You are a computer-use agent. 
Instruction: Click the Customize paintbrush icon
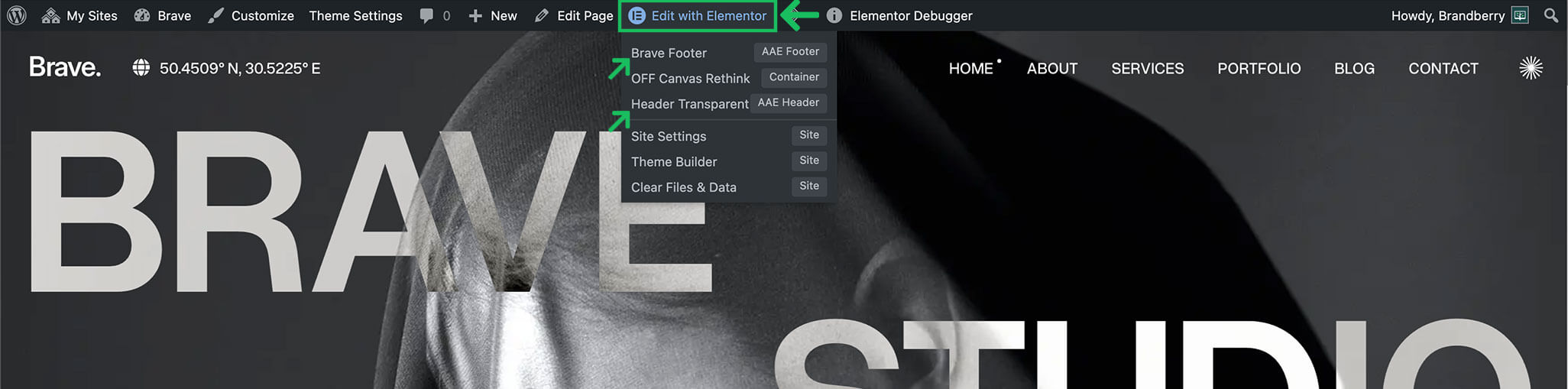pyautogui.click(x=216, y=15)
